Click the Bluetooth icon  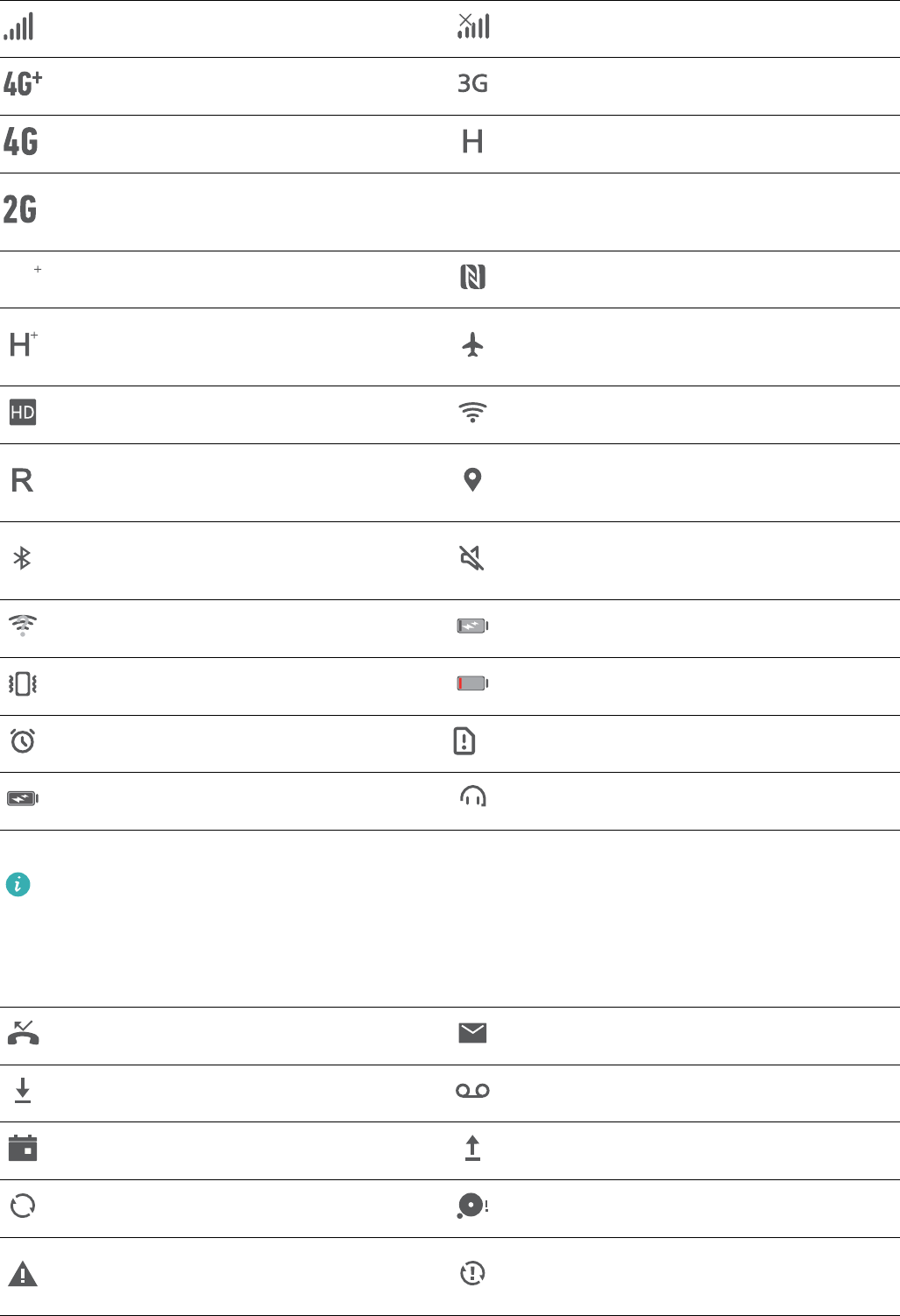click(23, 558)
